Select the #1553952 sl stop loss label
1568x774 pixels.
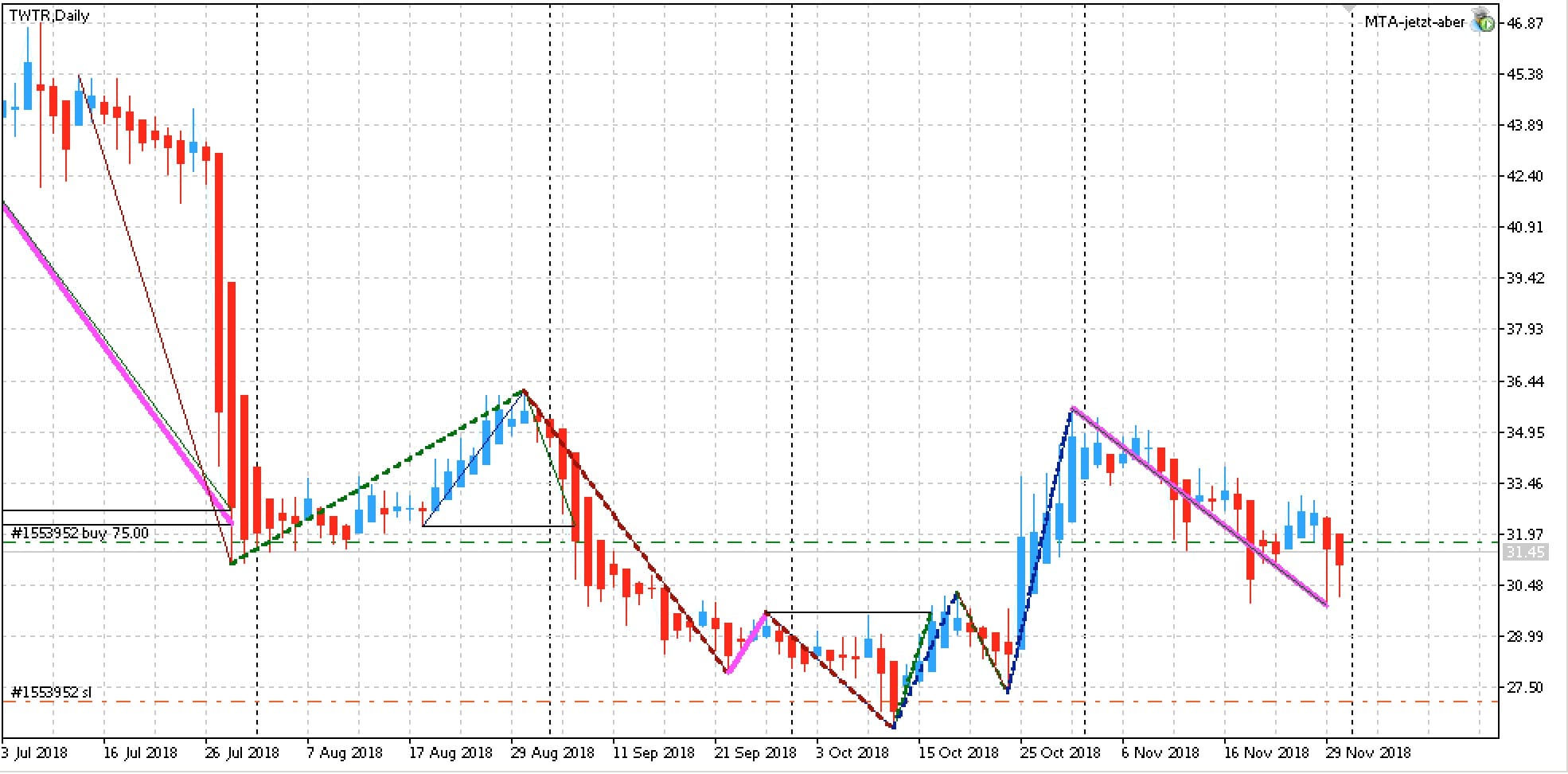[x=51, y=693]
